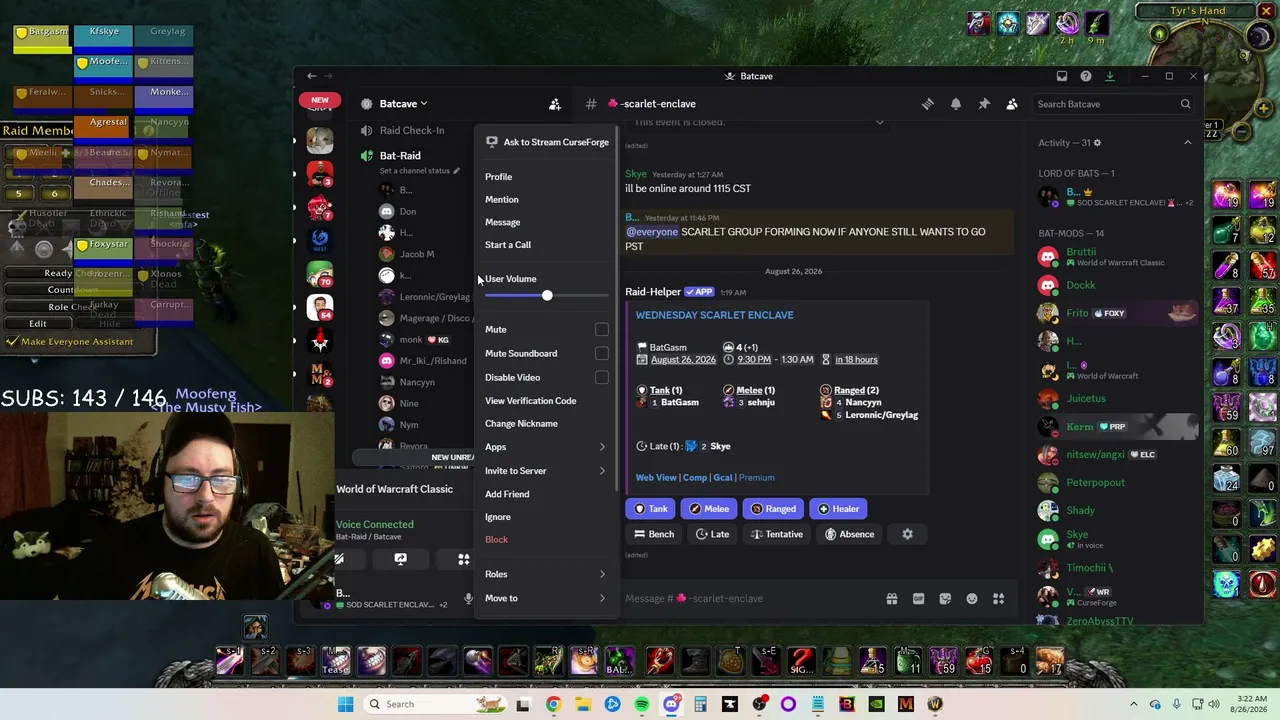This screenshot has height=720, width=1280.
Task: Click the Discord back arrow
Action: (312, 76)
